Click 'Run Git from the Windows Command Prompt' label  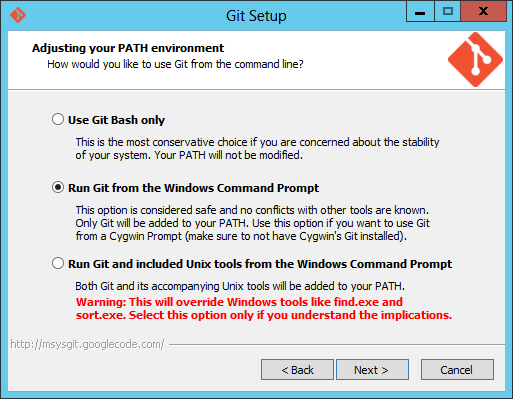[193, 188]
